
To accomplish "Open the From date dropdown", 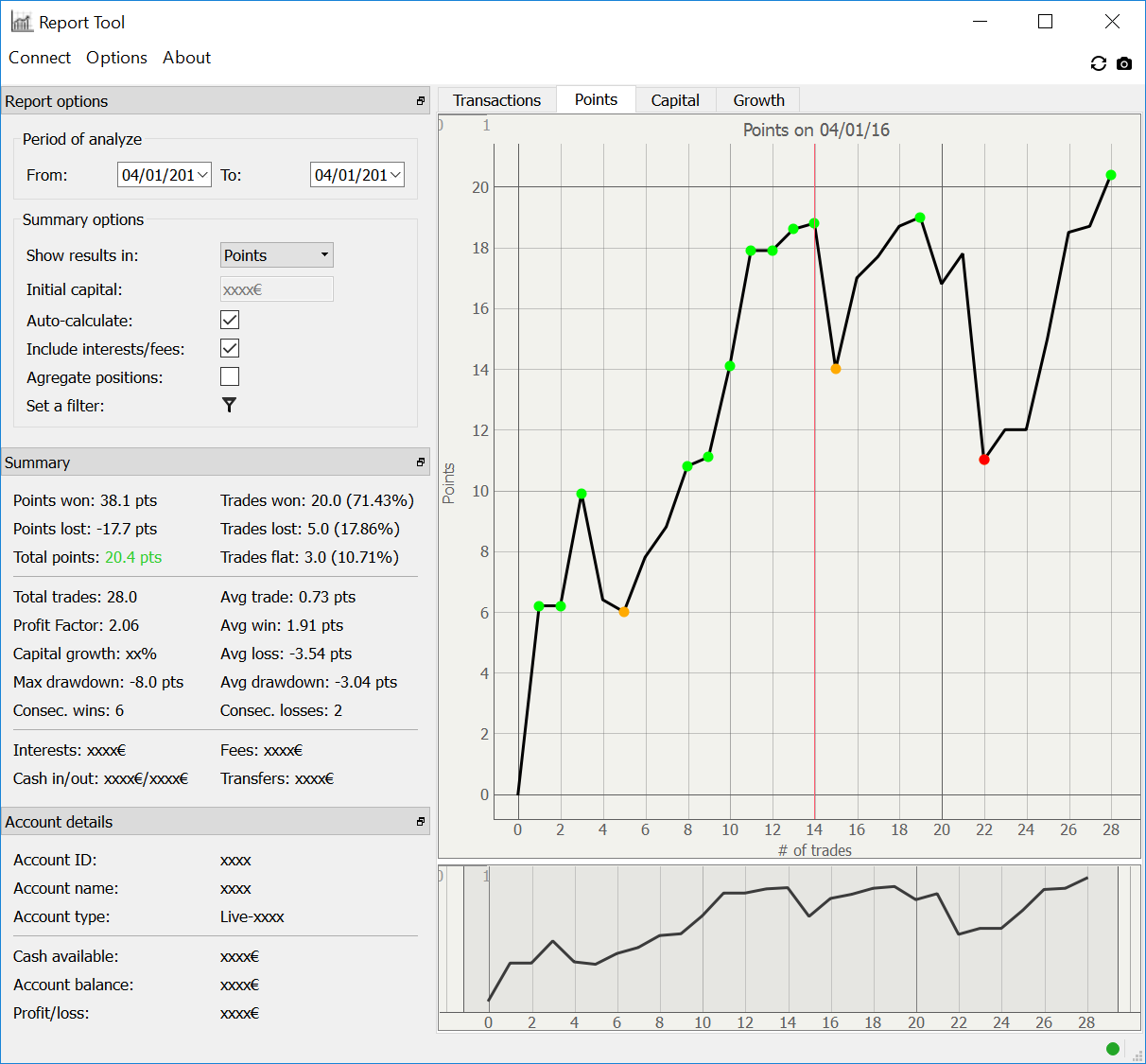I will click(x=202, y=175).
